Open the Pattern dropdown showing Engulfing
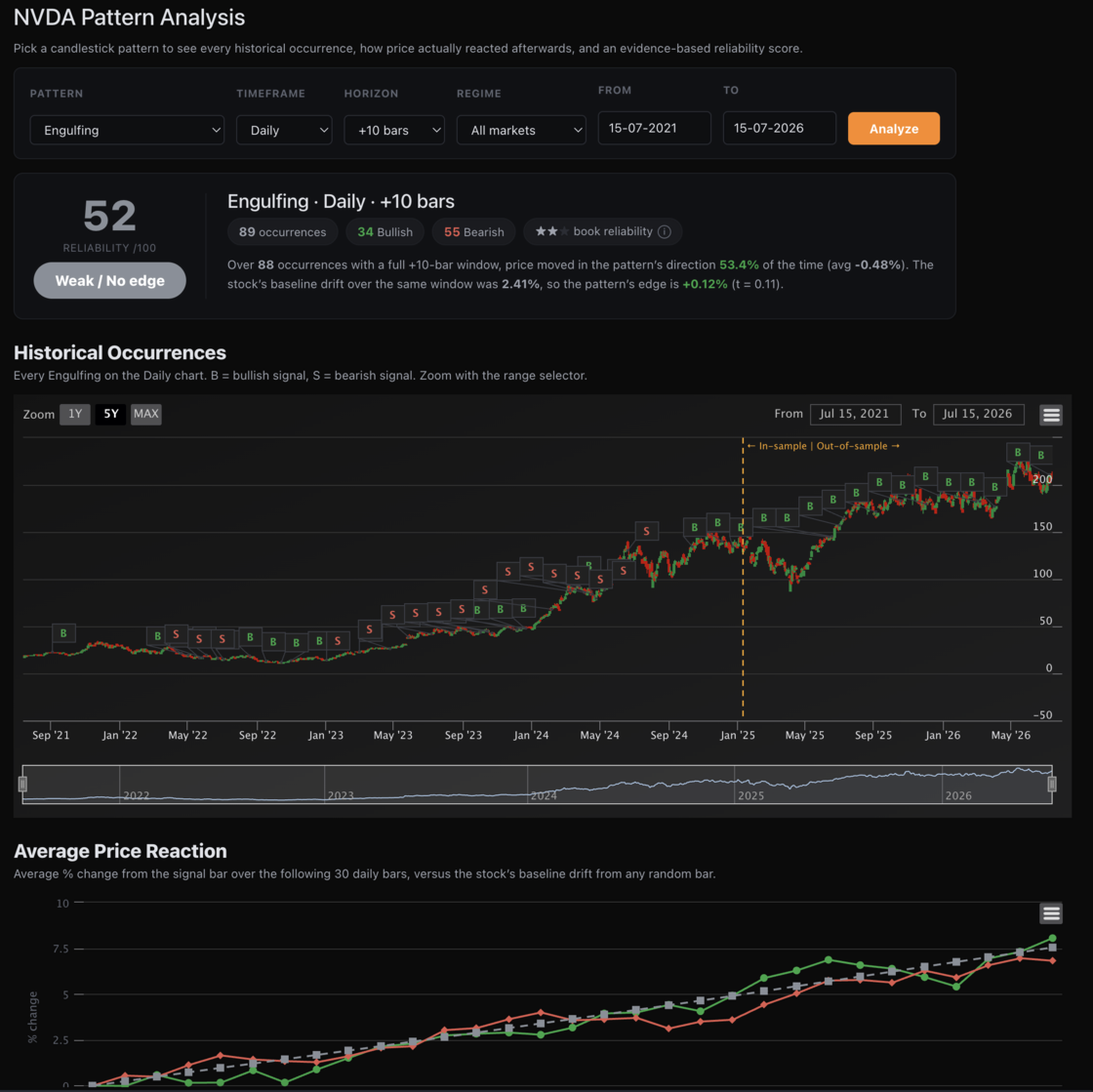This screenshot has height=1092, width=1093. click(x=127, y=131)
